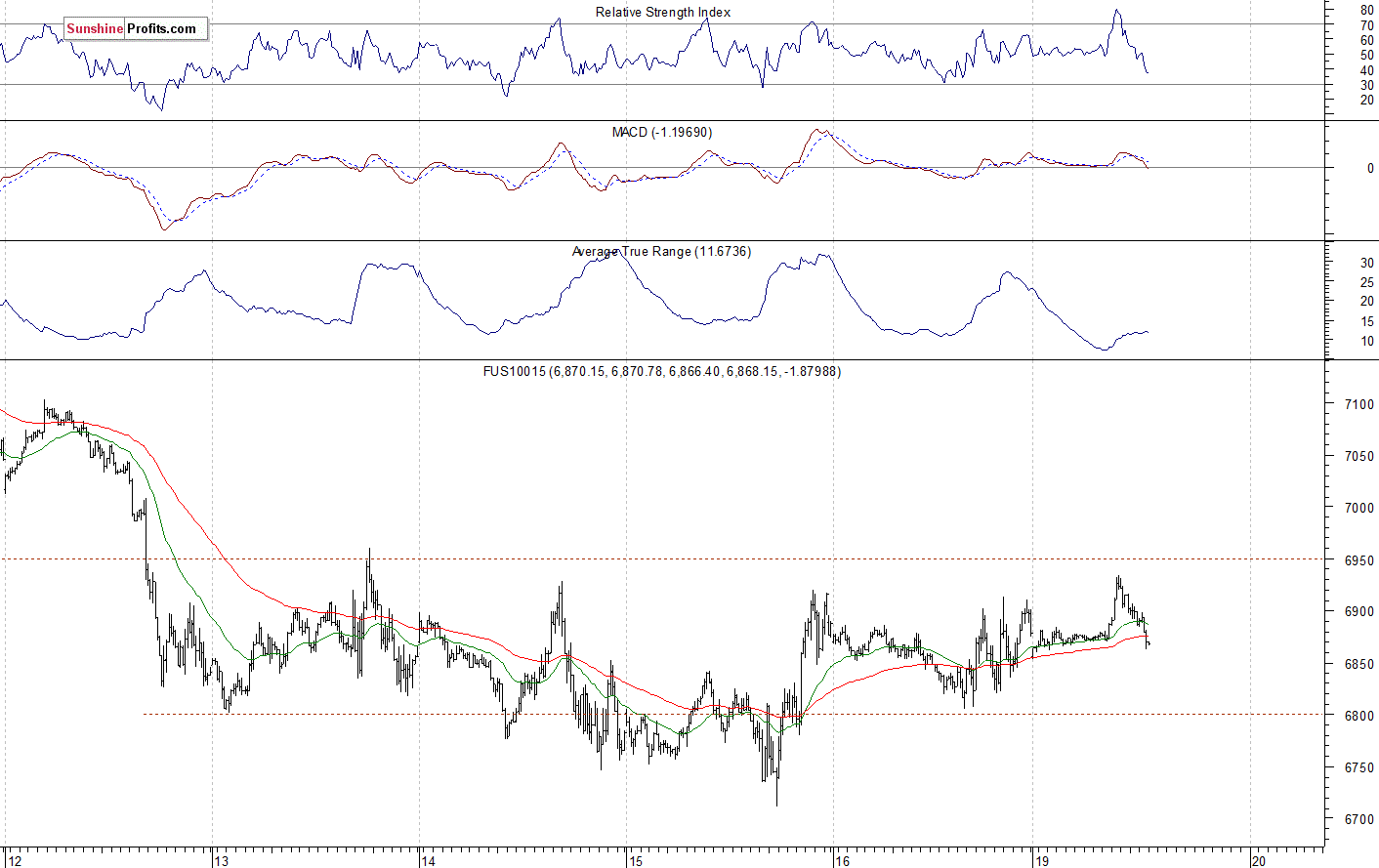Click date label 14 on time axis
The image size is (1379, 868).
click(428, 861)
